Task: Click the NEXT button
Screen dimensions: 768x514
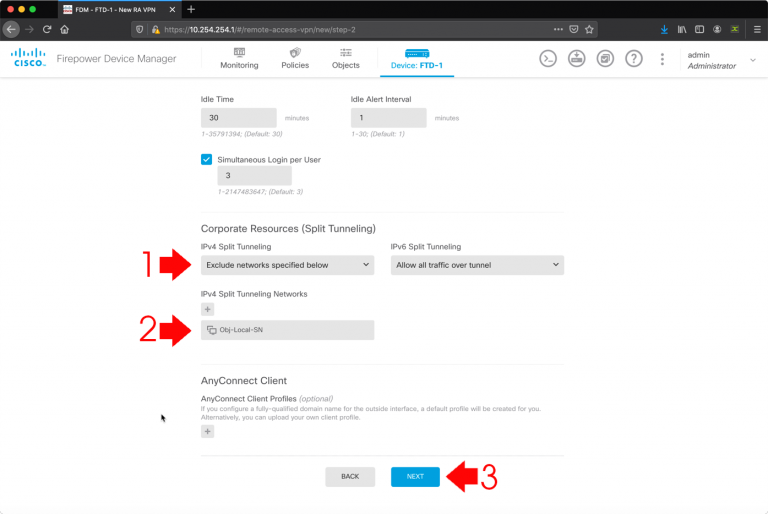Action: 415,476
